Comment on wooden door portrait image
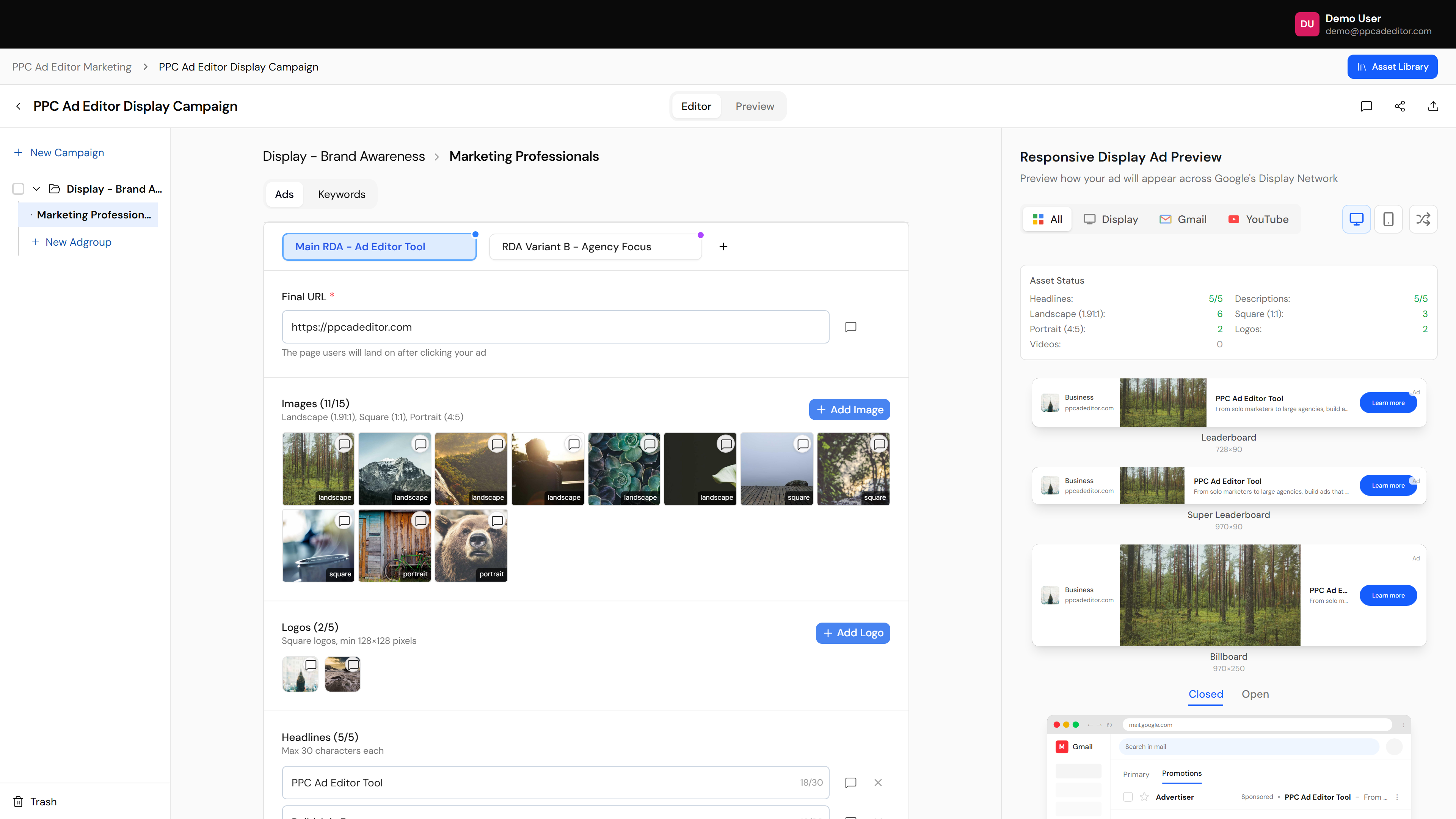1456x819 pixels. click(420, 521)
